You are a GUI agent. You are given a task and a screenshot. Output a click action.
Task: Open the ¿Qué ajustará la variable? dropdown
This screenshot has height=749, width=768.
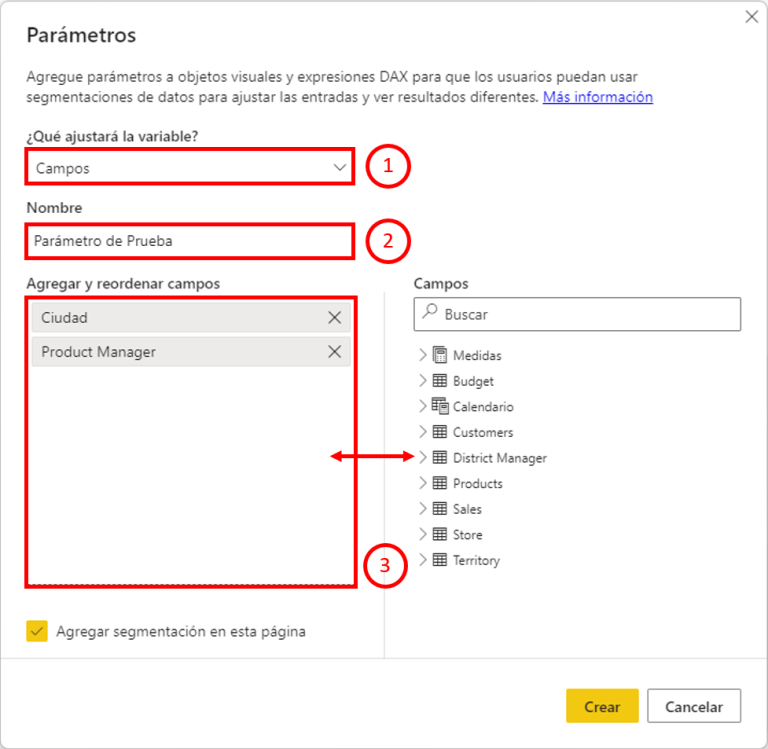(190, 168)
